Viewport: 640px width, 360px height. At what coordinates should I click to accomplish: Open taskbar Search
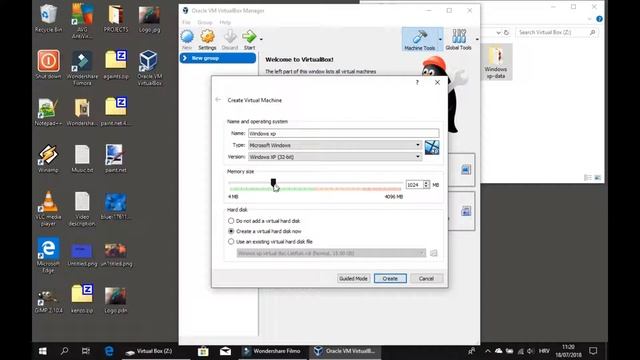pyautogui.click(x=64, y=351)
